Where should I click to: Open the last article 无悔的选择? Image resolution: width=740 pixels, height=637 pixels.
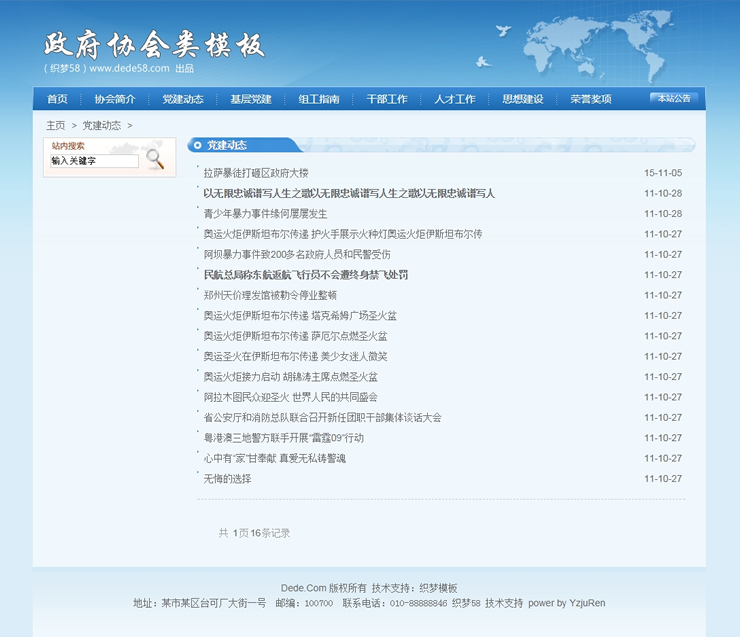coord(227,479)
